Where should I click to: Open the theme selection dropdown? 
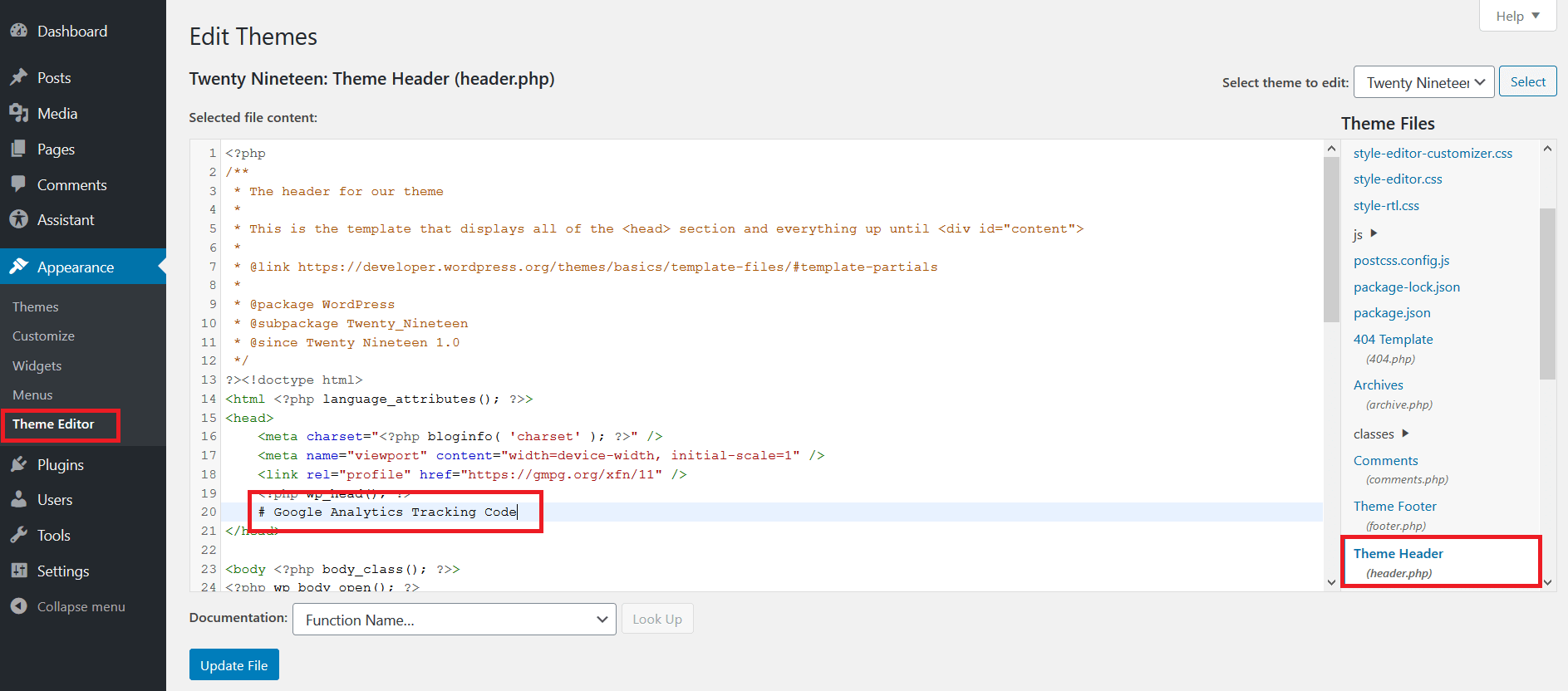click(x=1424, y=82)
